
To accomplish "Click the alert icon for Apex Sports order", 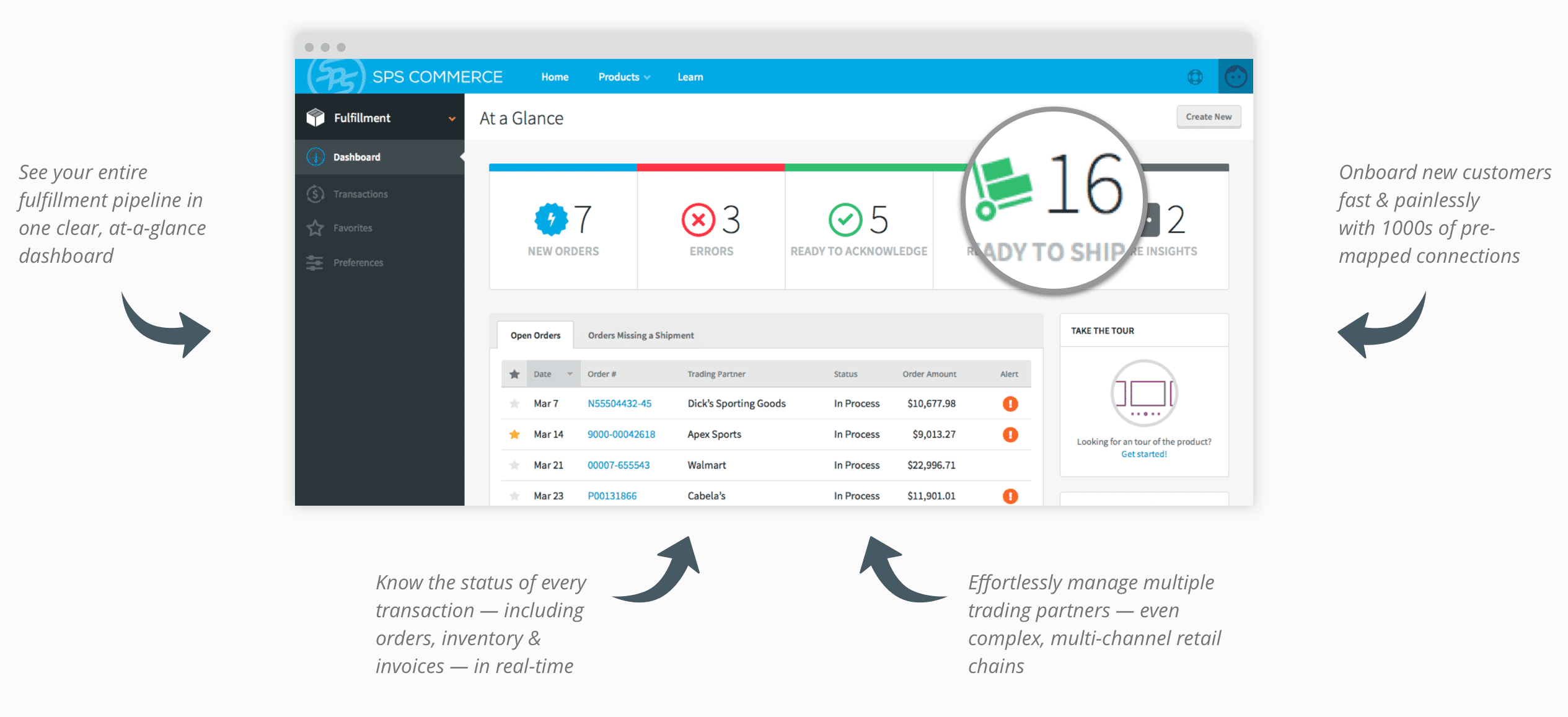I will [x=1010, y=434].
